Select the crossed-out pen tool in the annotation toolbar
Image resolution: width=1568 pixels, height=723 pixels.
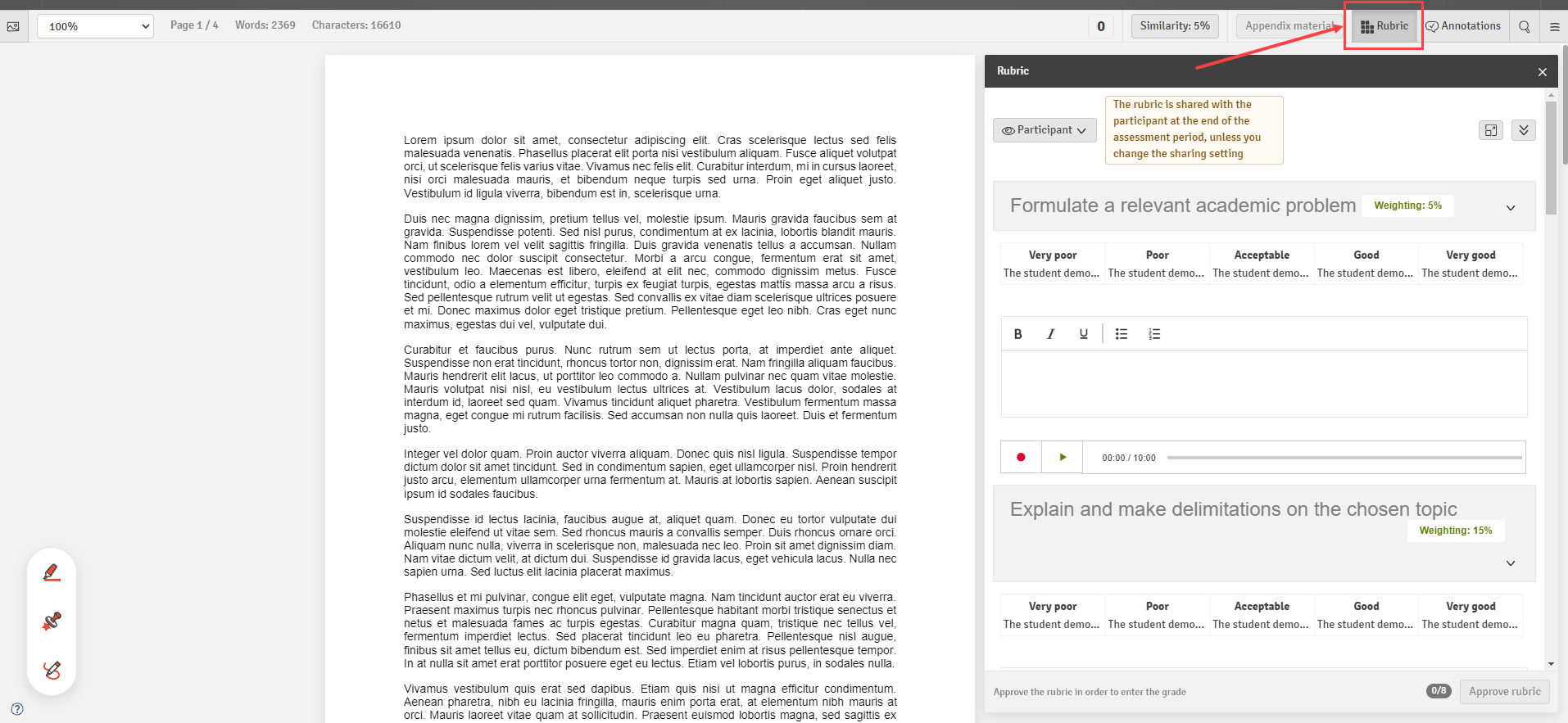pyautogui.click(x=52, y=671)
